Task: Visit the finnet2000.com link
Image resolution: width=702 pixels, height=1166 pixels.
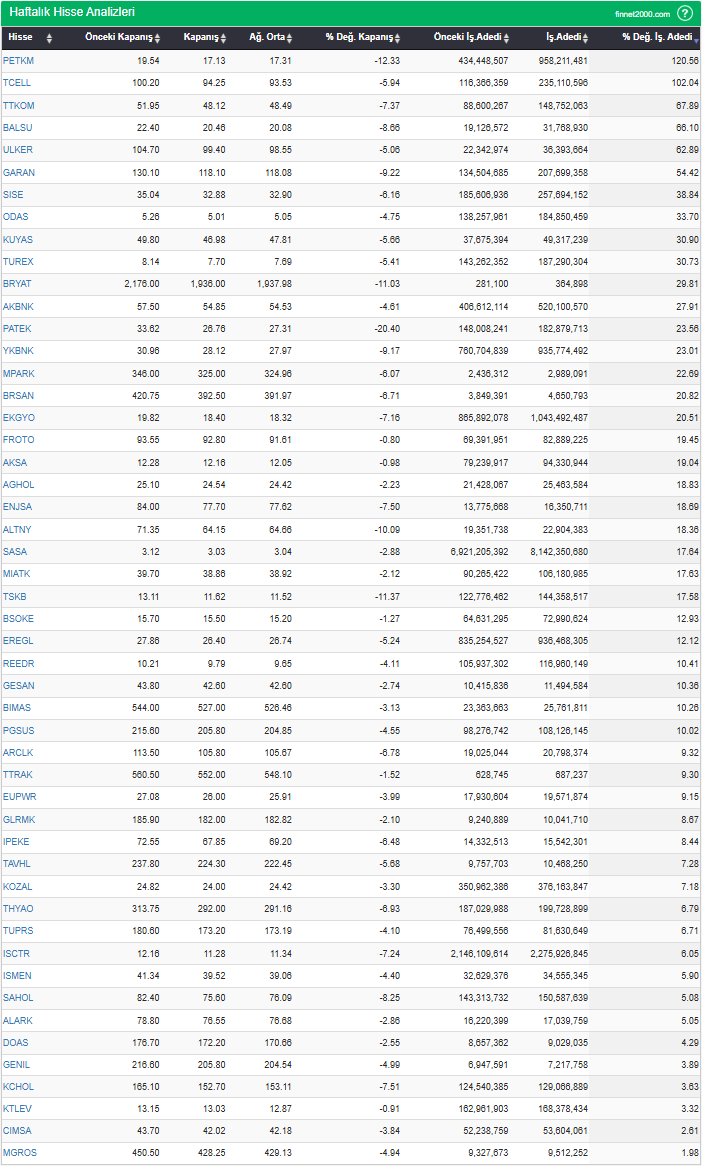Action: point(642,14)
